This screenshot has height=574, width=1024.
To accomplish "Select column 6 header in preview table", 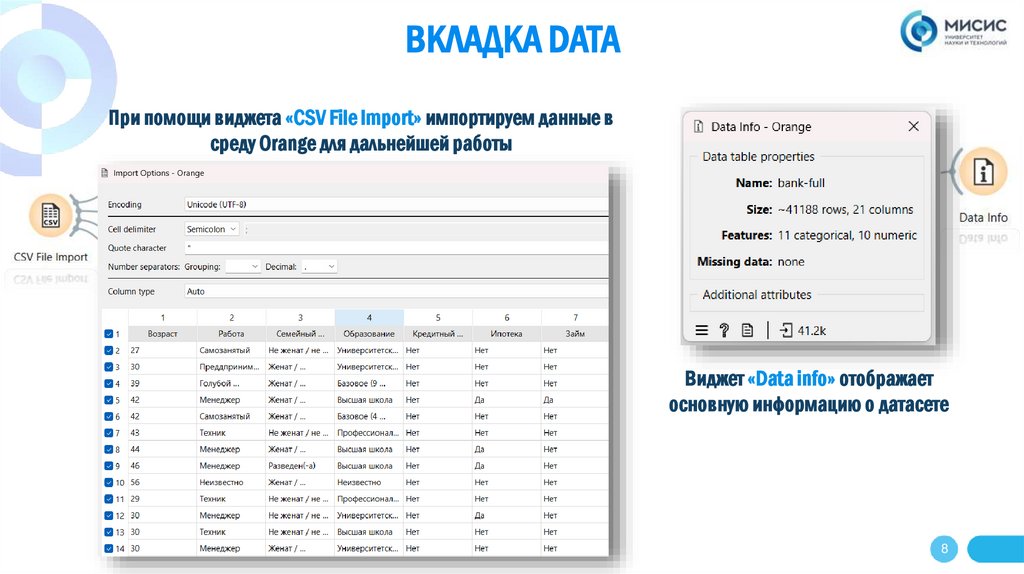I will point(507,317).
